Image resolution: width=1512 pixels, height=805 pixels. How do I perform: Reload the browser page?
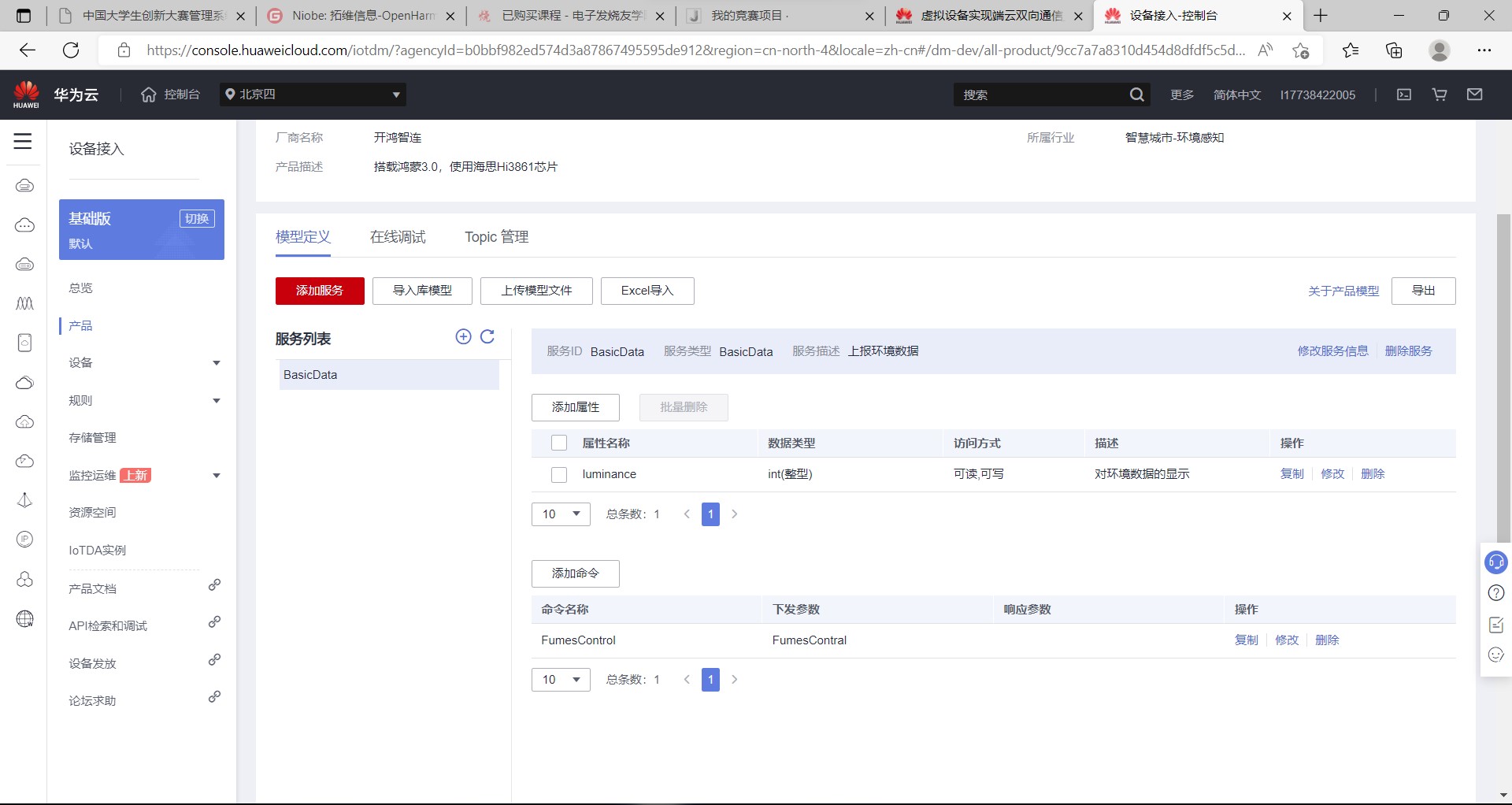pos(71,50)
